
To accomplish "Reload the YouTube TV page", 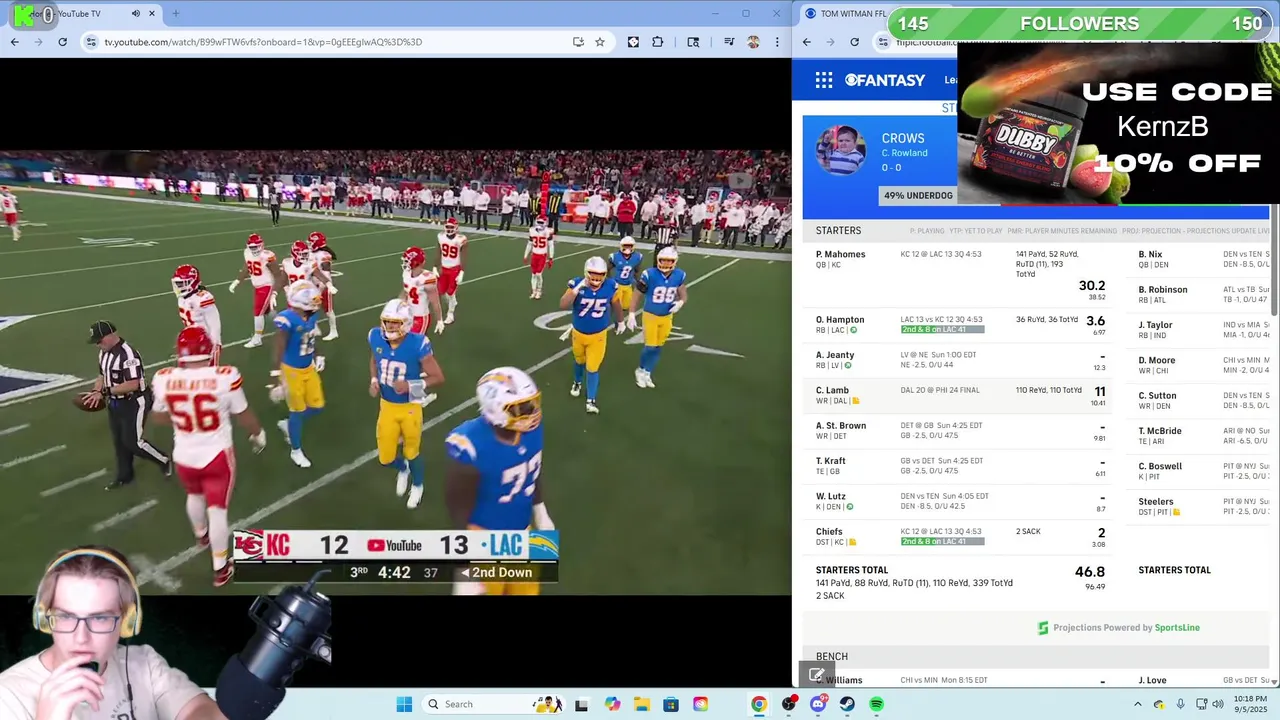I will [62, 42].
